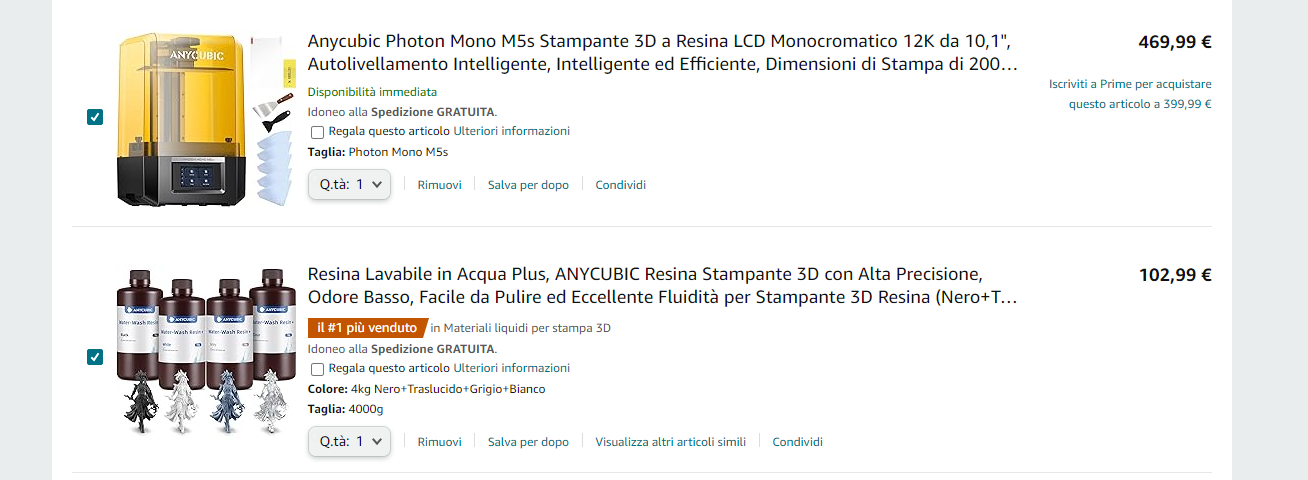Click the resin bottles product image
The height and width of the screenshot is (480, 1308).
pyautogui.click(x=205, y=350)
